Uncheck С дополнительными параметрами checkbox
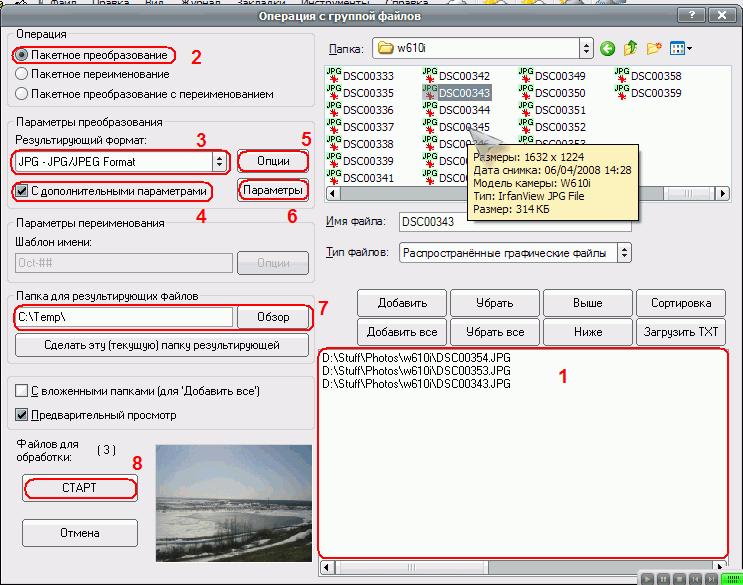 tap(23, 190)
